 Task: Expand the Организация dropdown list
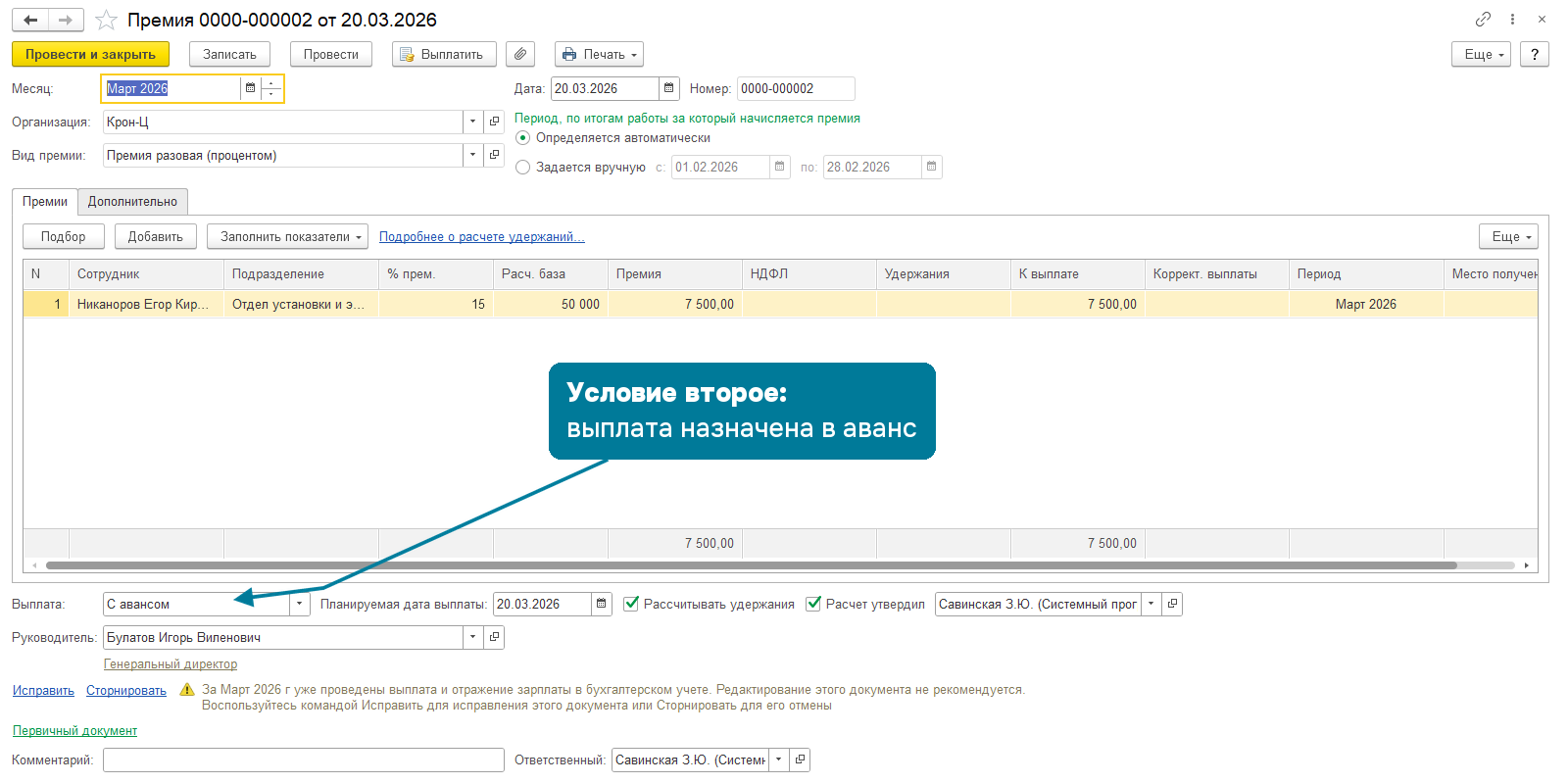coord(472,122)
